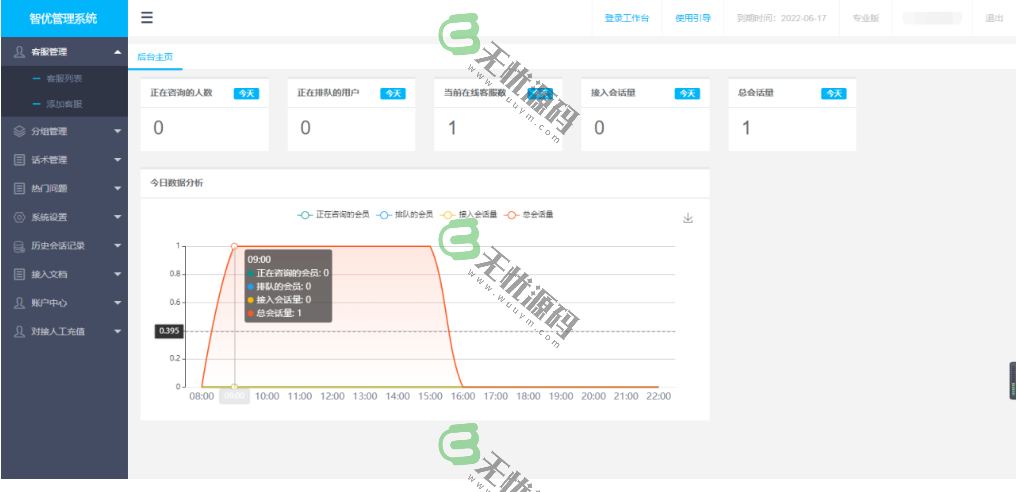Switch to the 后台主页 tab

[x=155, y=57]
